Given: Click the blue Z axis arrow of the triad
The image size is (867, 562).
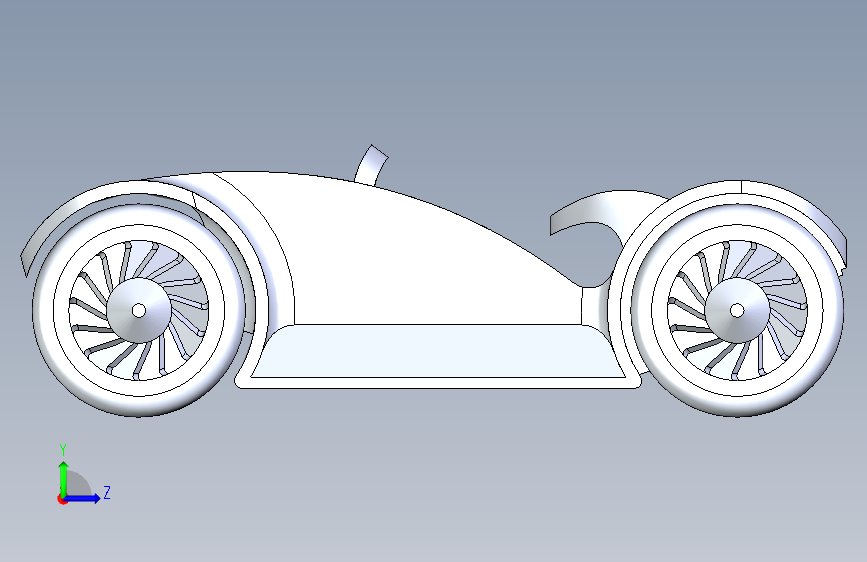Looking at the screenshot, I should pyautogui.click(x=82, y=498).
